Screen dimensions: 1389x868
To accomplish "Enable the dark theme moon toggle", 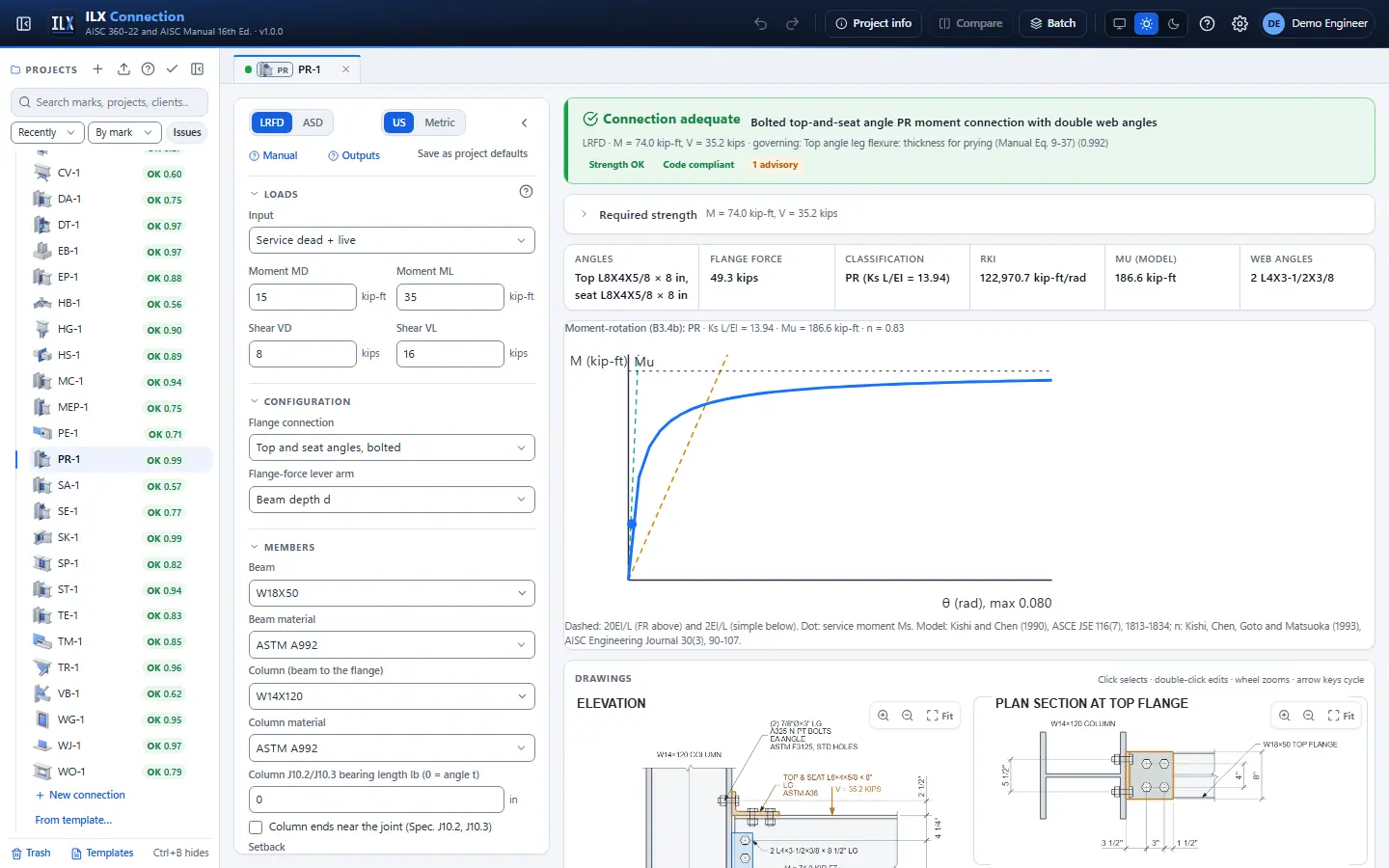I will pos(1174,23).
